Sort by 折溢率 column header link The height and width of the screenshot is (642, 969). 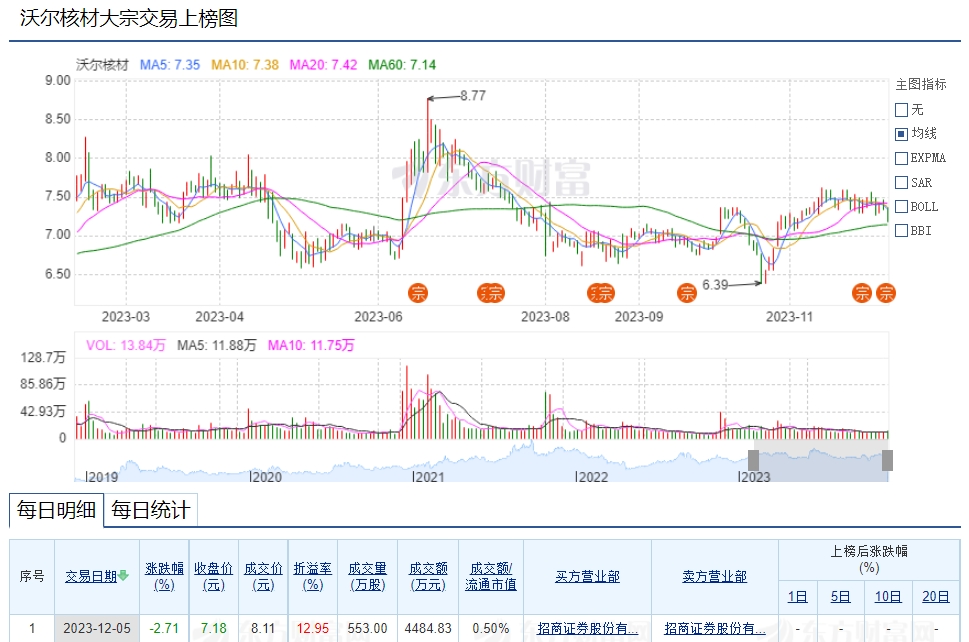pyautogui.click(x=313, y=576)
